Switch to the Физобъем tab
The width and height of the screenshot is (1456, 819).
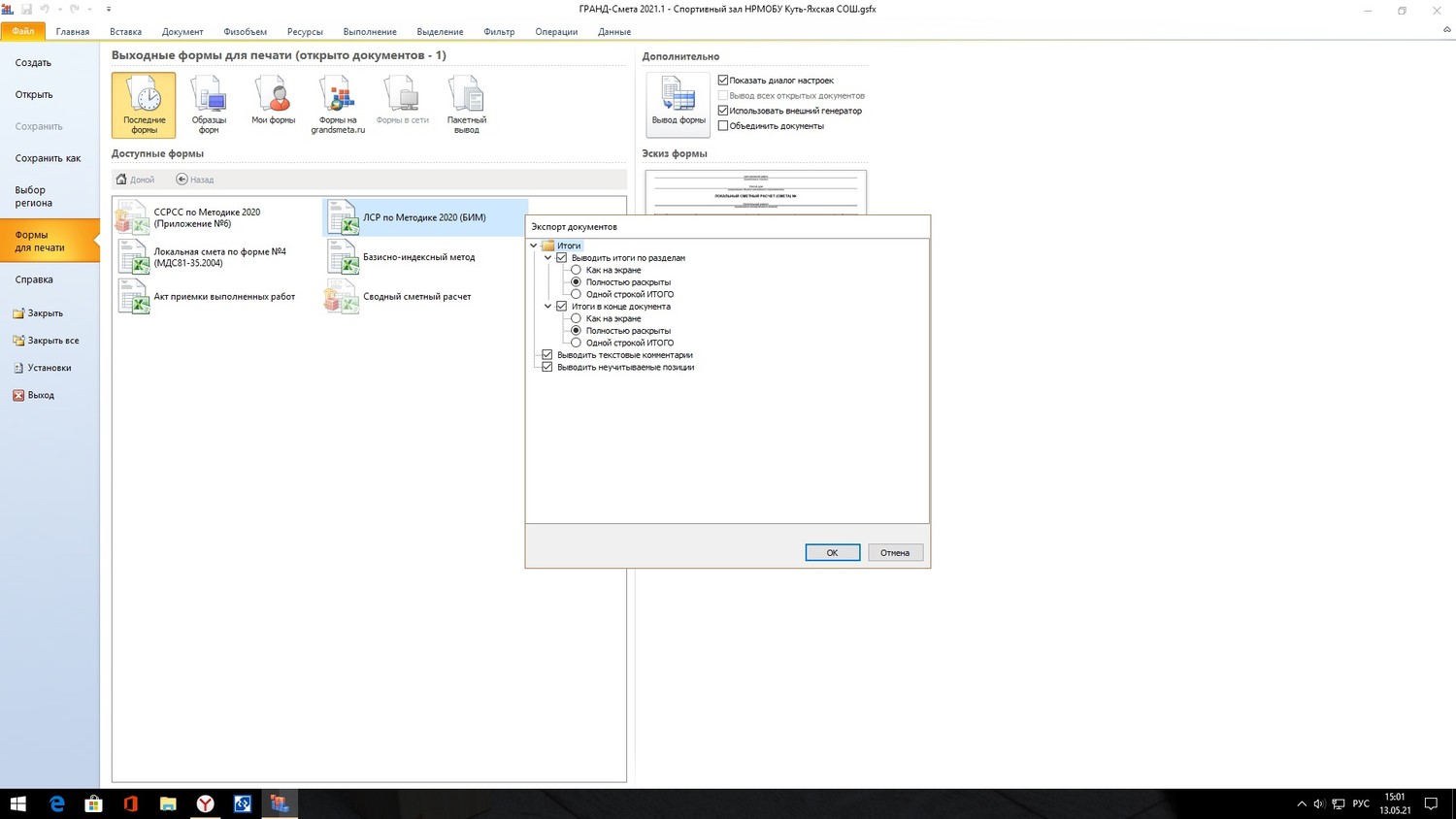pyautogui.click(x=246, y=31)
